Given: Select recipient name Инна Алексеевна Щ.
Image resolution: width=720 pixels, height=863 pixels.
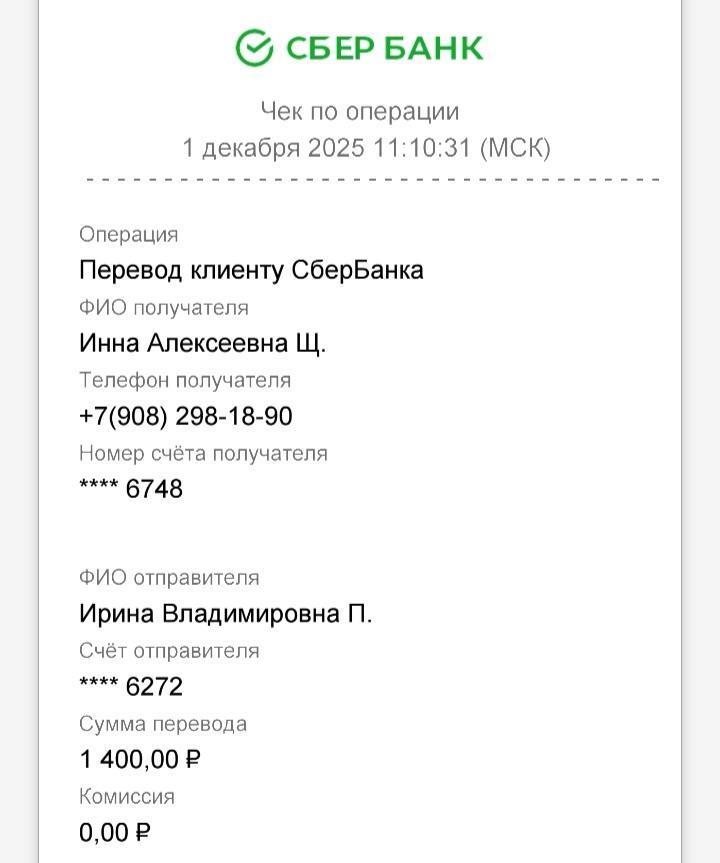Looking at the screenshot, I should pyautogui.click(x=203, y=343).
